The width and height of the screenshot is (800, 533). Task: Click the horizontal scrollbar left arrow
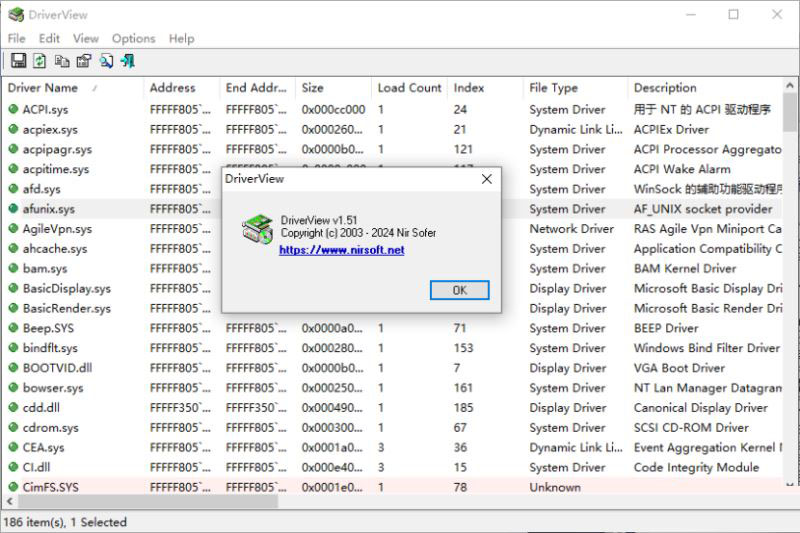pyautogui.click(x=10, y=501)
